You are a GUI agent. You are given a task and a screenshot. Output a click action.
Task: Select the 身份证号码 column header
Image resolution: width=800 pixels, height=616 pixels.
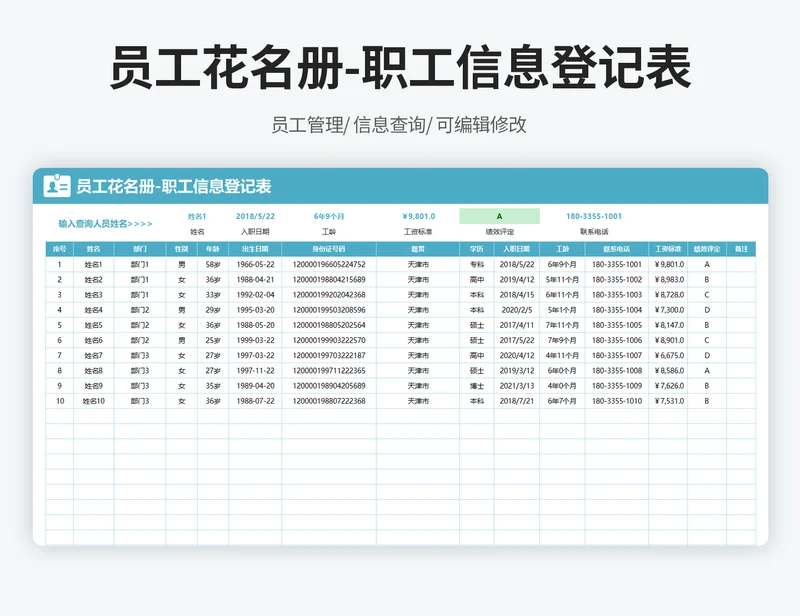(329, 249)
